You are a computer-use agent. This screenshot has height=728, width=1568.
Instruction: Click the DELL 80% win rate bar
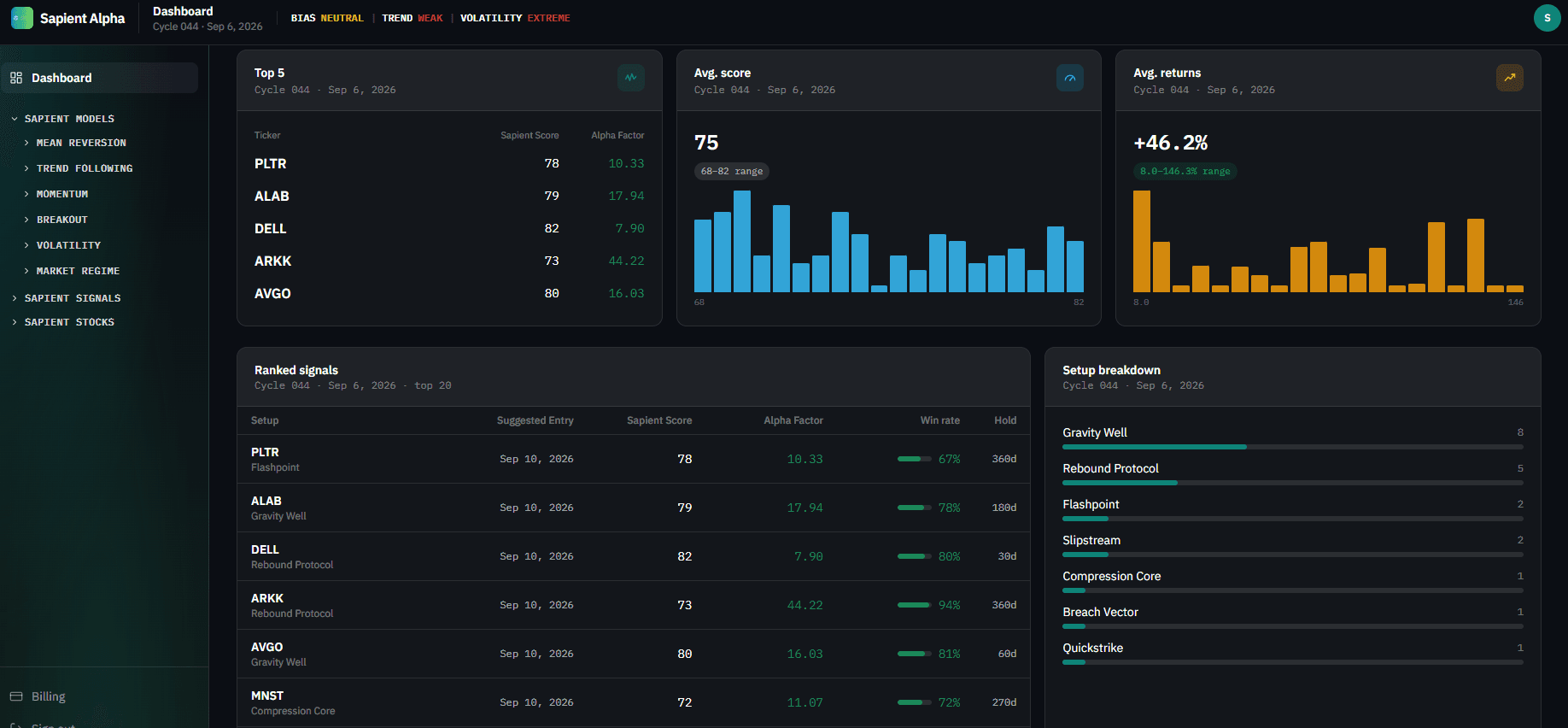point(915,556)
